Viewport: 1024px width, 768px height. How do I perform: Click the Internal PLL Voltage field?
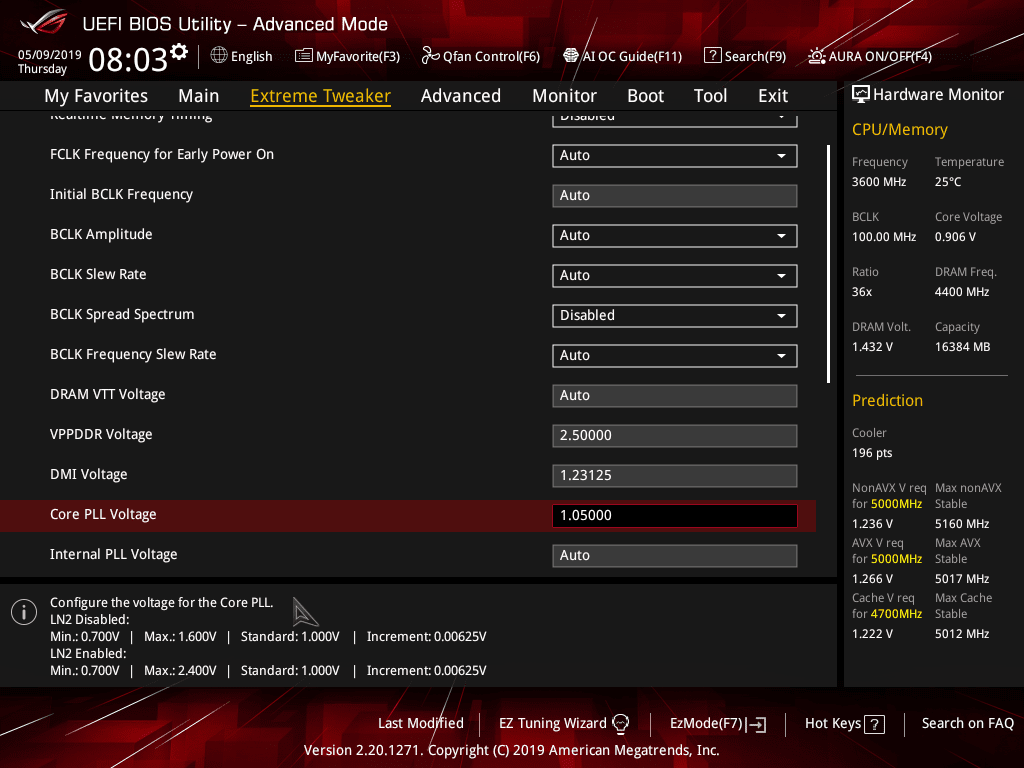675,556
